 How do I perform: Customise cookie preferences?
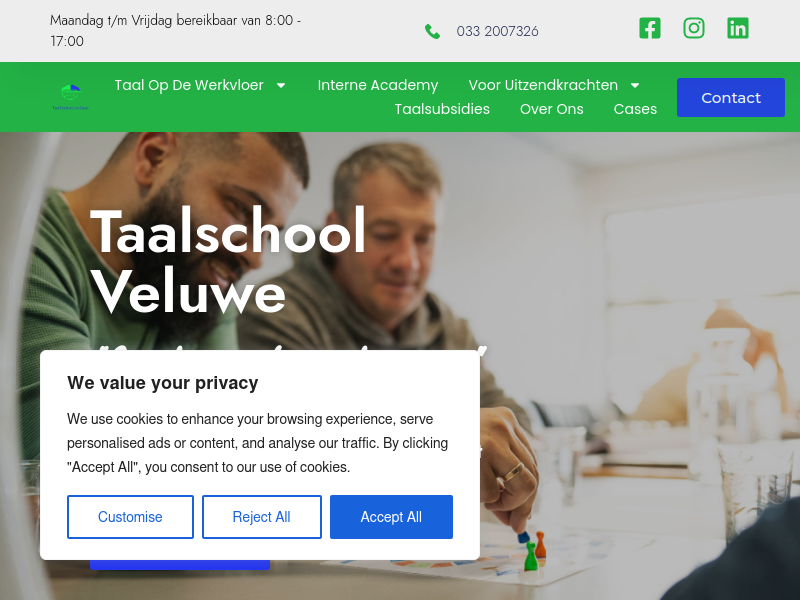pyautogui.click(x=130, y=517)
